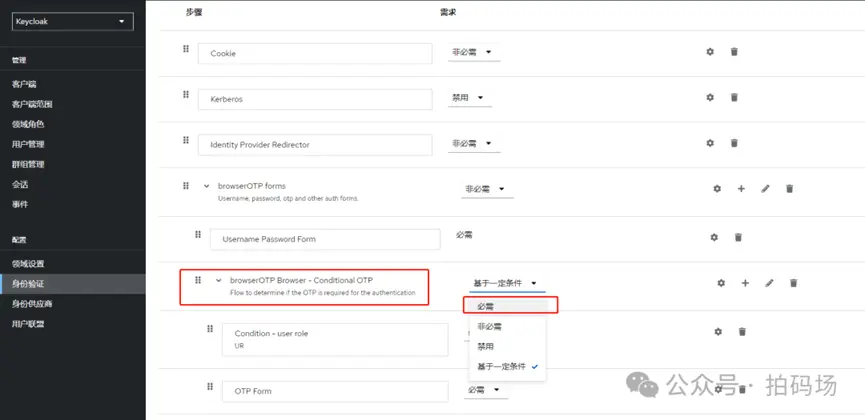Image resolution: width=865 pixels, height=420 pixels.
Task: Grab drag handle of OTP Form row
Action: click(210, 386)
